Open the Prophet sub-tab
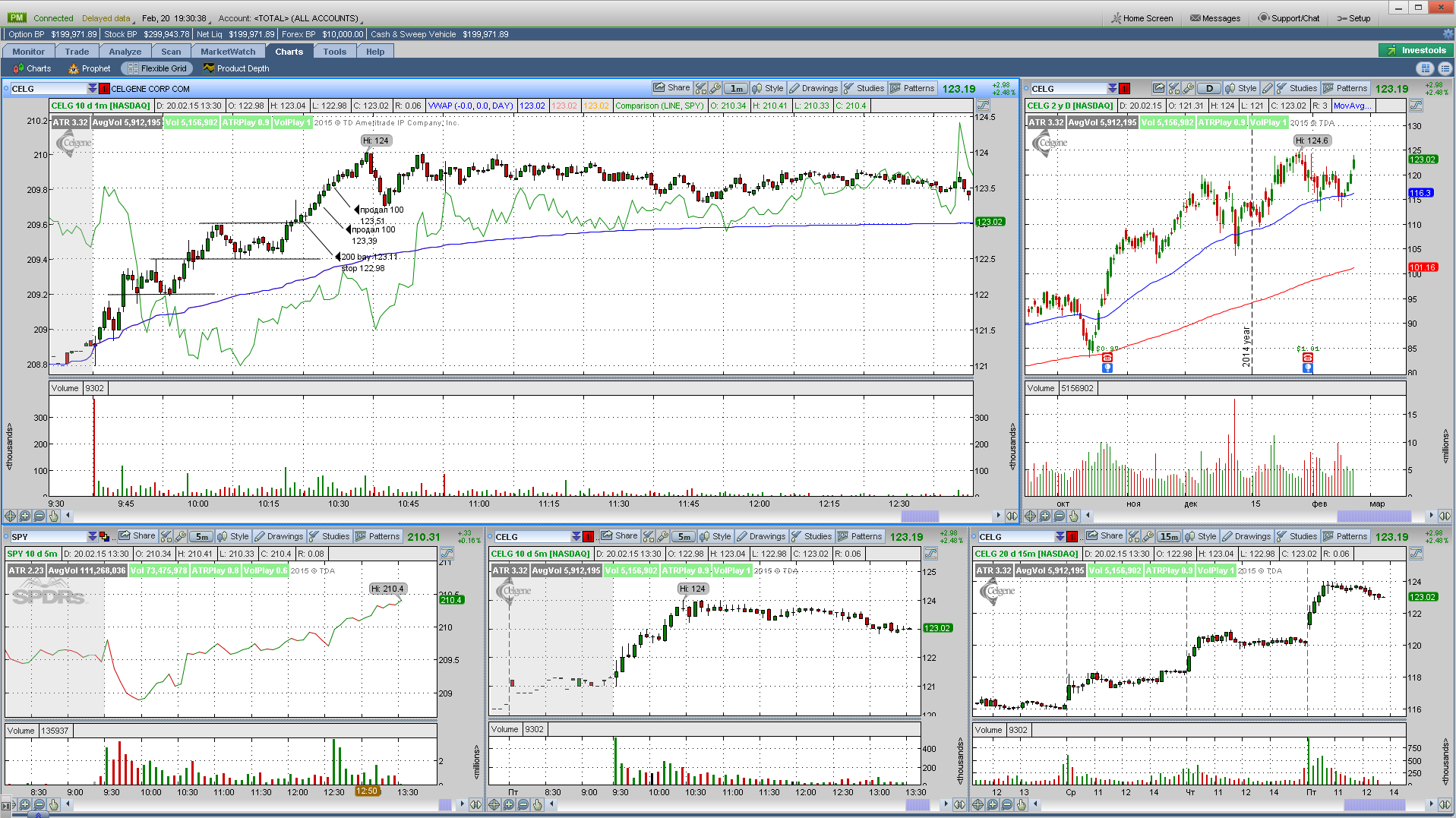 (89, 68)
